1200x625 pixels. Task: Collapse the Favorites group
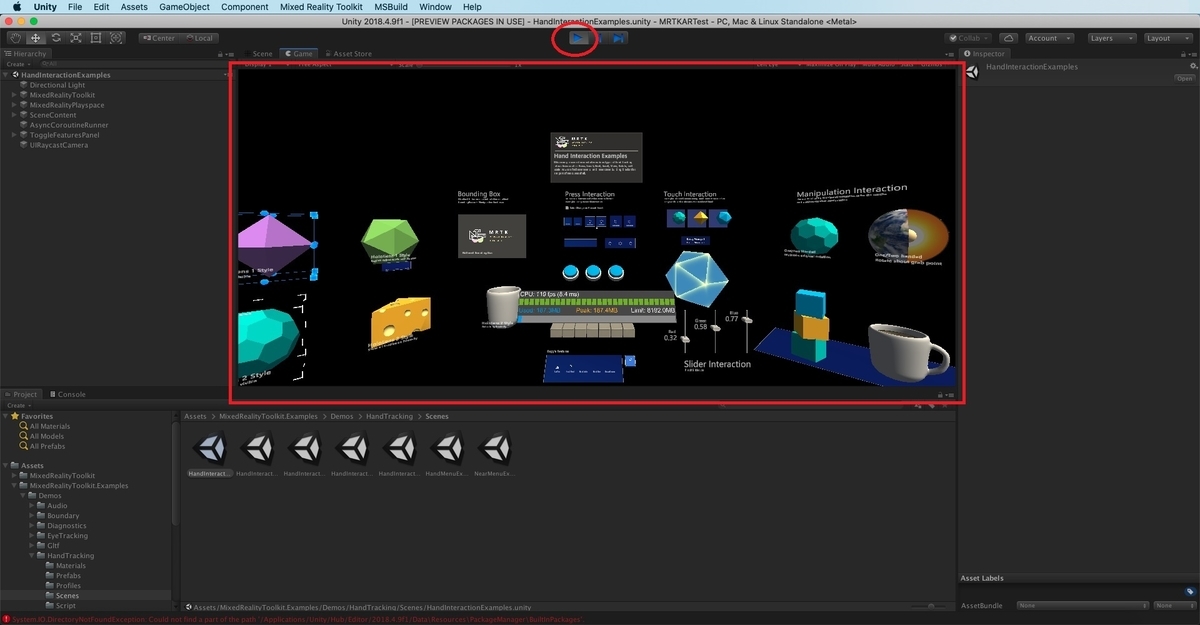pyautogui.click(x=7, y=416)
